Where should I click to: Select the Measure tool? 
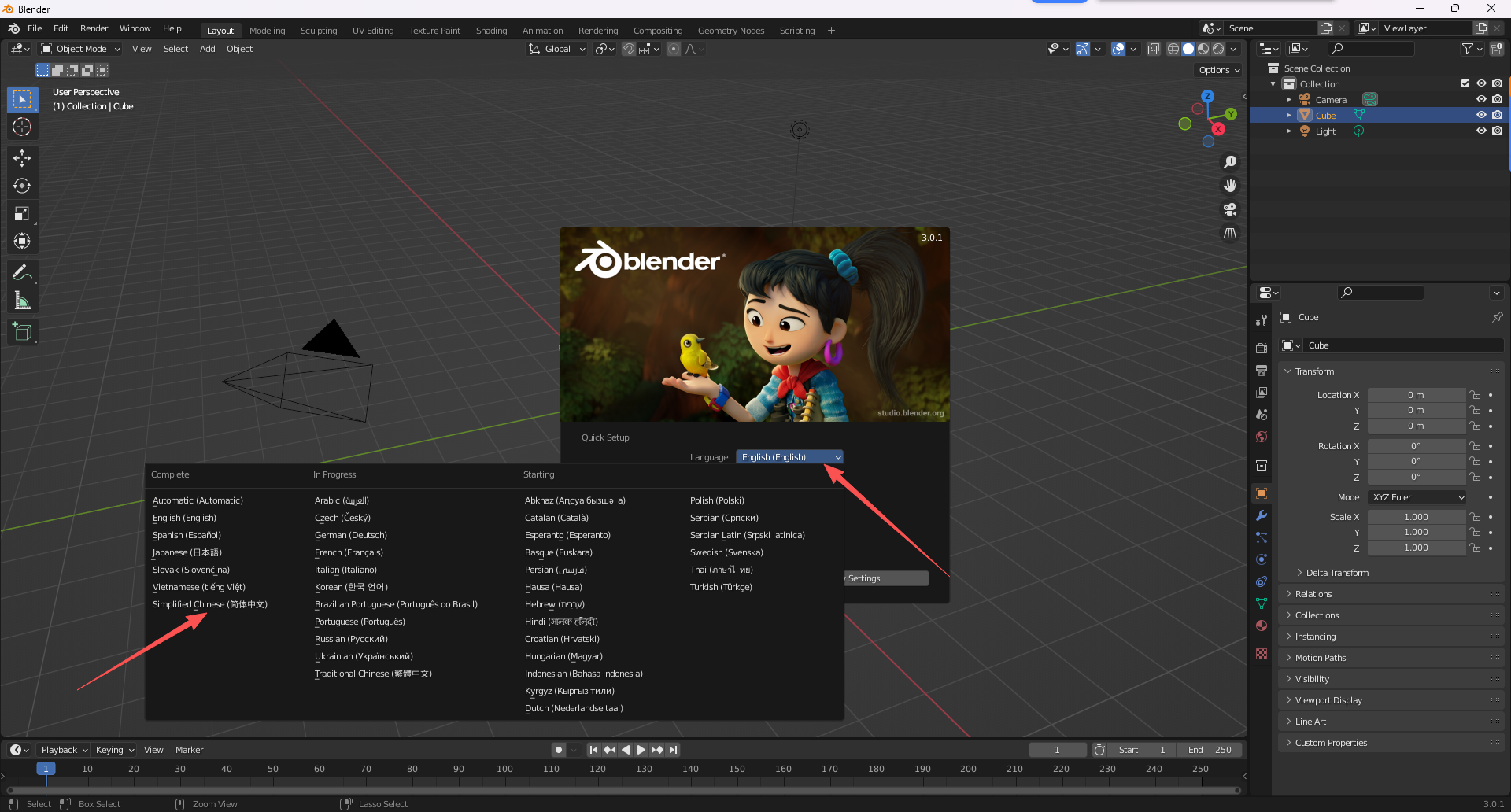22,300
